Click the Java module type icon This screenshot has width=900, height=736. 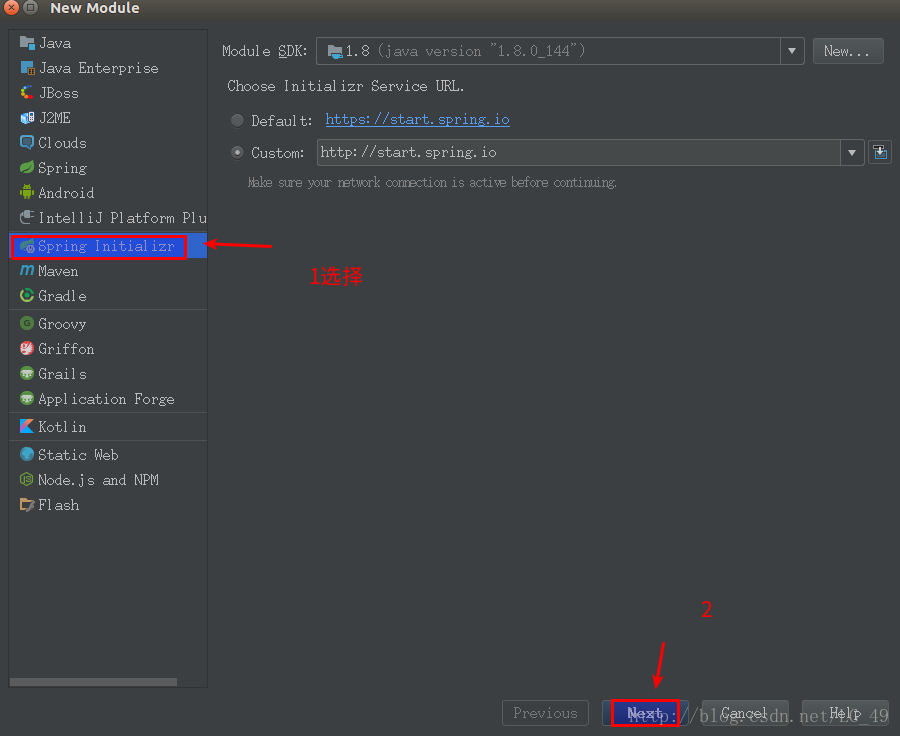click(x=27, y=43)
